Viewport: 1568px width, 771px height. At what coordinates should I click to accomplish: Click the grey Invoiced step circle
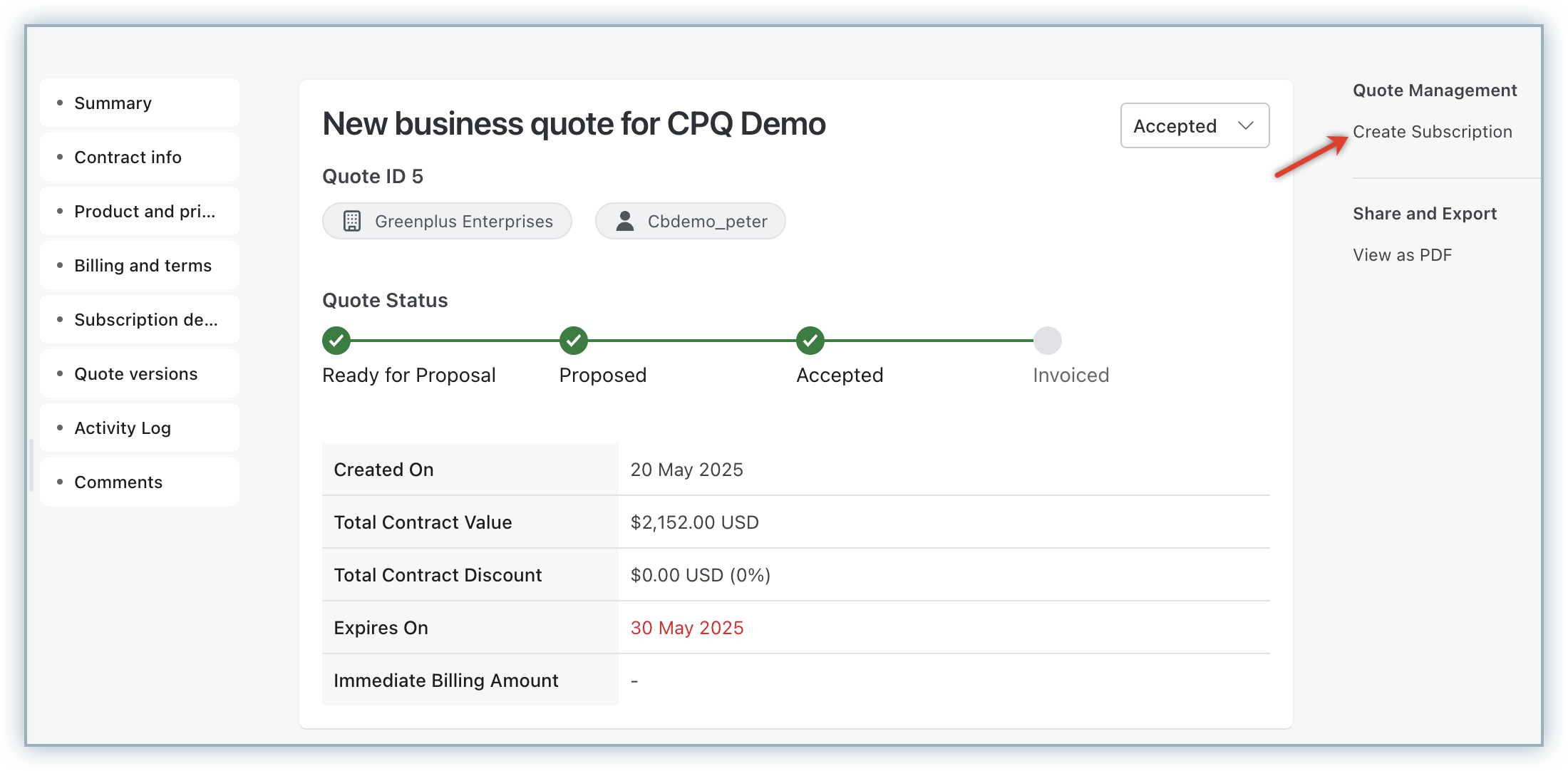(1047, 341)
